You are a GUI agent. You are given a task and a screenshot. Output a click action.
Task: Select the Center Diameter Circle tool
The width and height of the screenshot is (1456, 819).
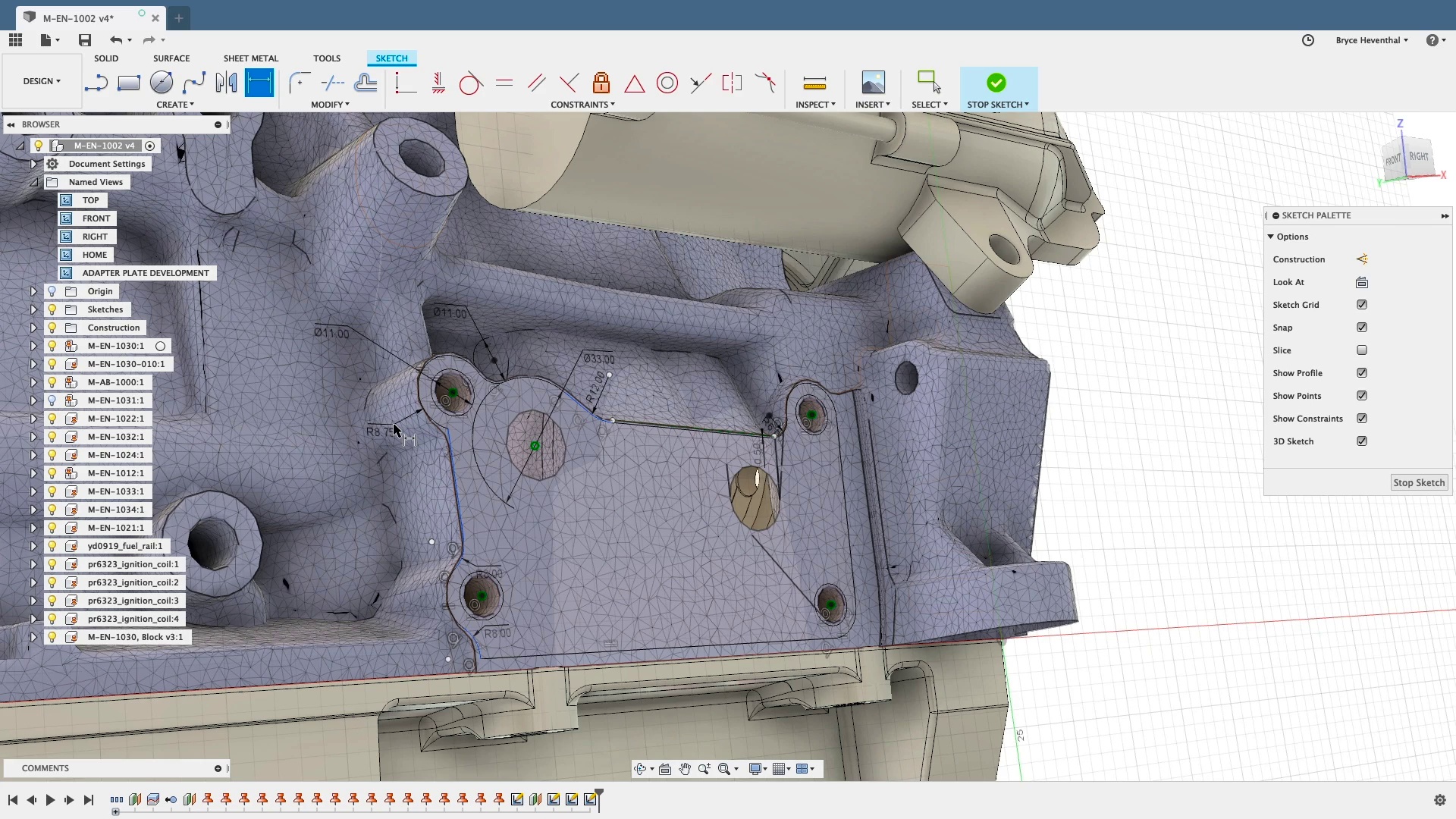coord(161,83)
